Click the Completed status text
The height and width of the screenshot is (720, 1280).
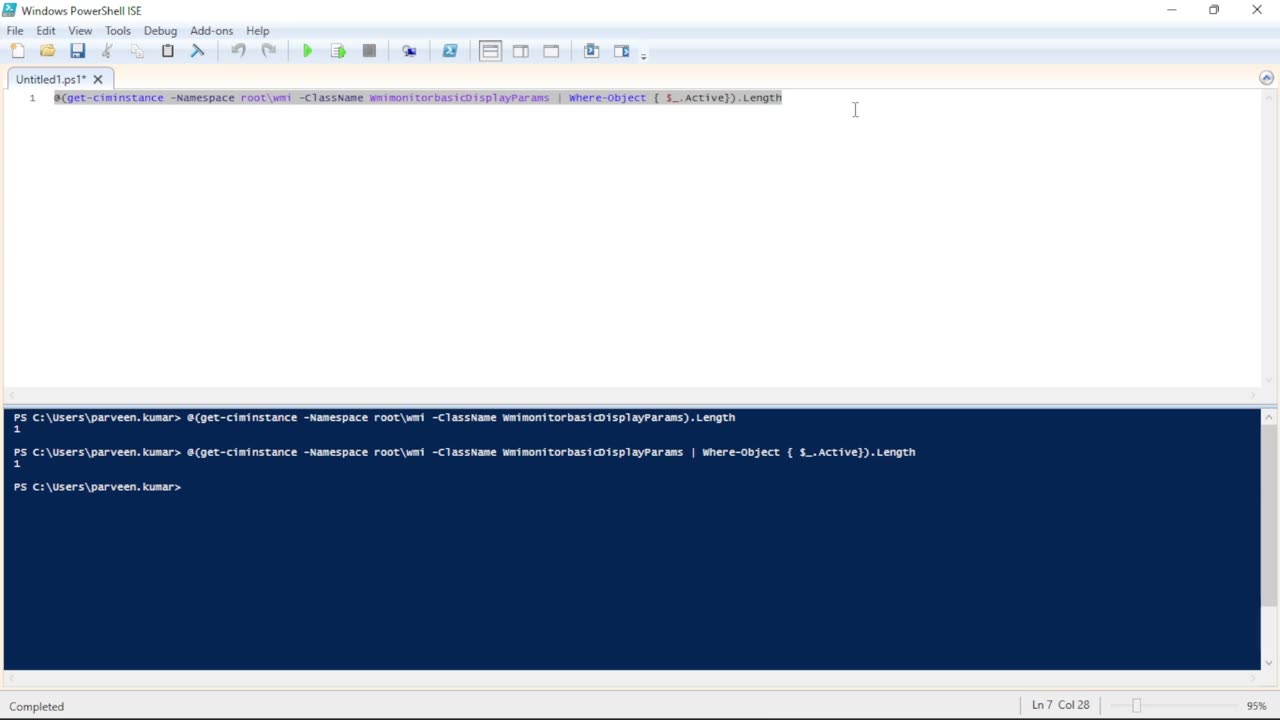pyautogui.click(x=37, y=706)
